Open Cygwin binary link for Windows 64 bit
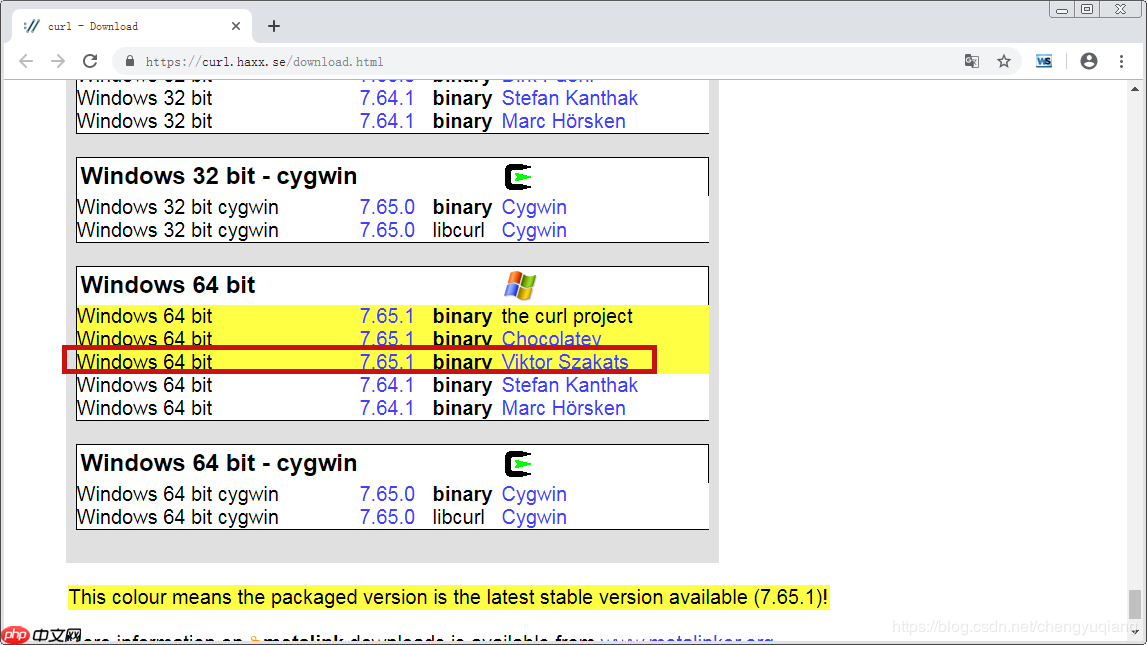This screenshot has width=1147, height=645. (x=534, y=494)
